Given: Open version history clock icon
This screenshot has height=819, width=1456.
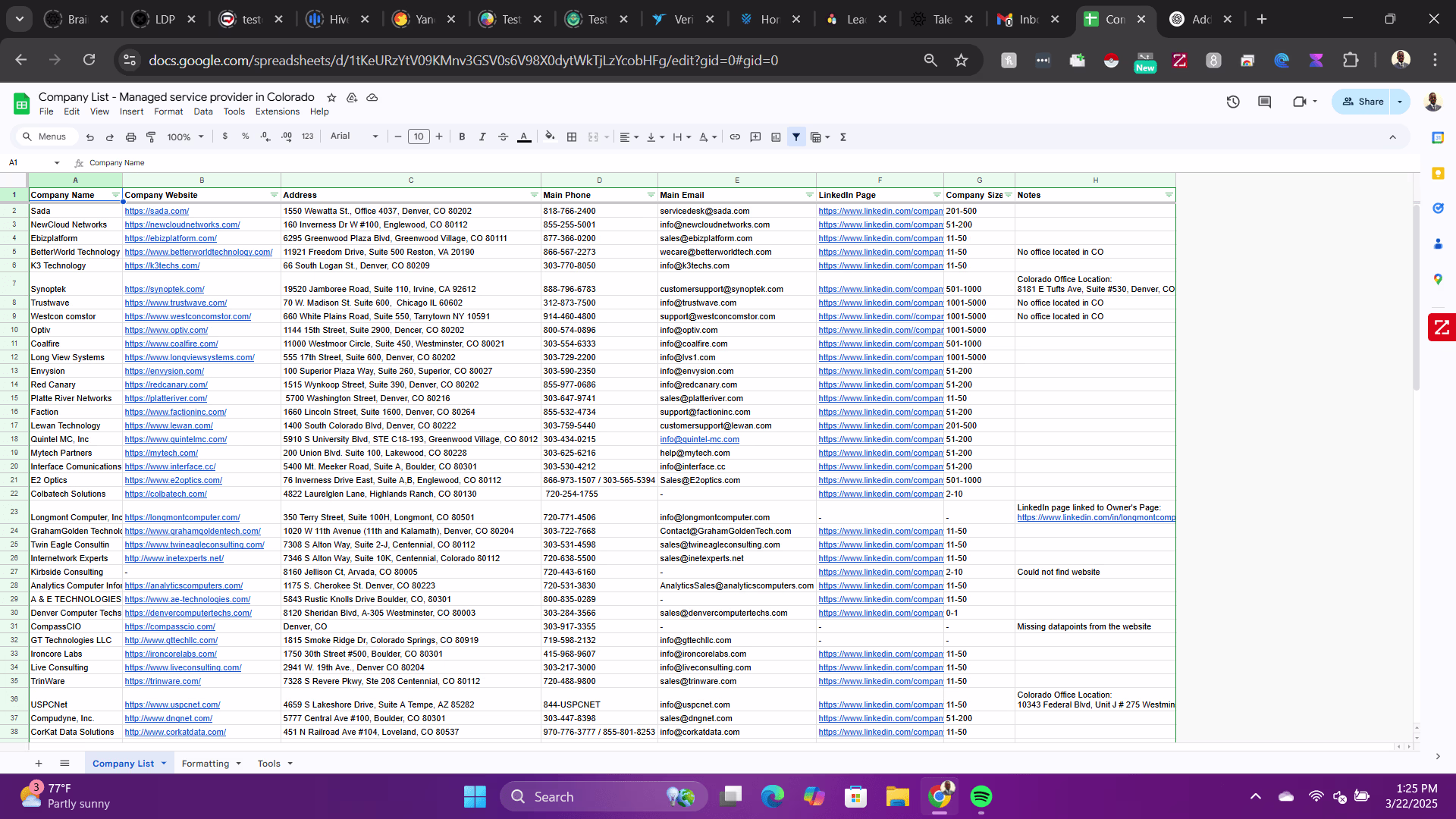Looking at the screenshot, I should [x=1233, y=102].
